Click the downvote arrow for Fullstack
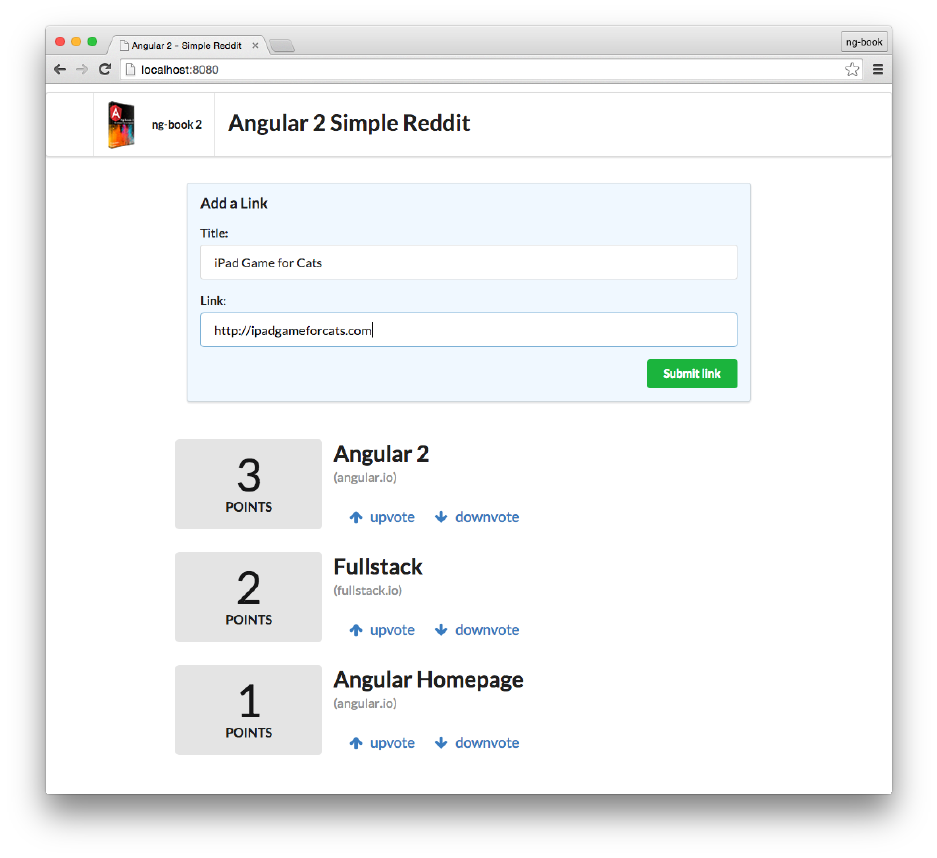 [x=441, y=631]
